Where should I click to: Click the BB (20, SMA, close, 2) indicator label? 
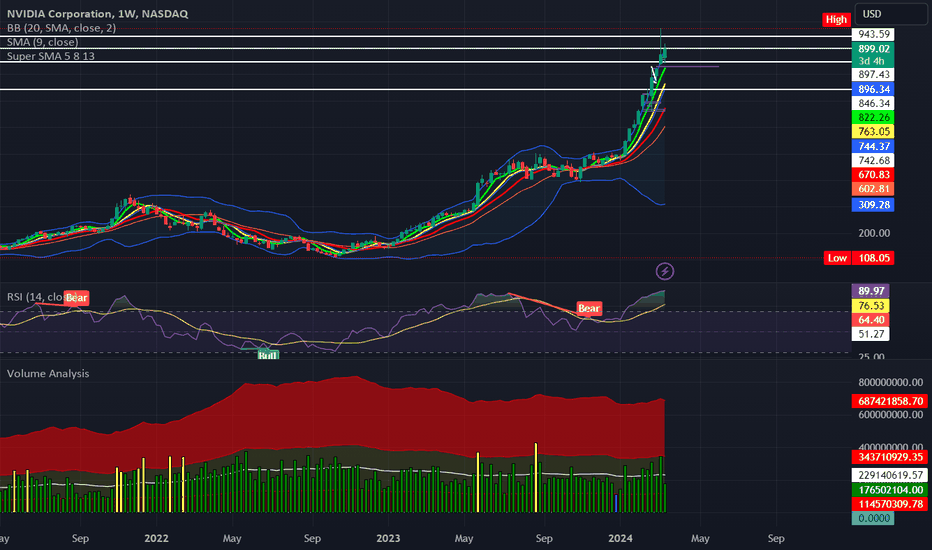pos(61,28)
